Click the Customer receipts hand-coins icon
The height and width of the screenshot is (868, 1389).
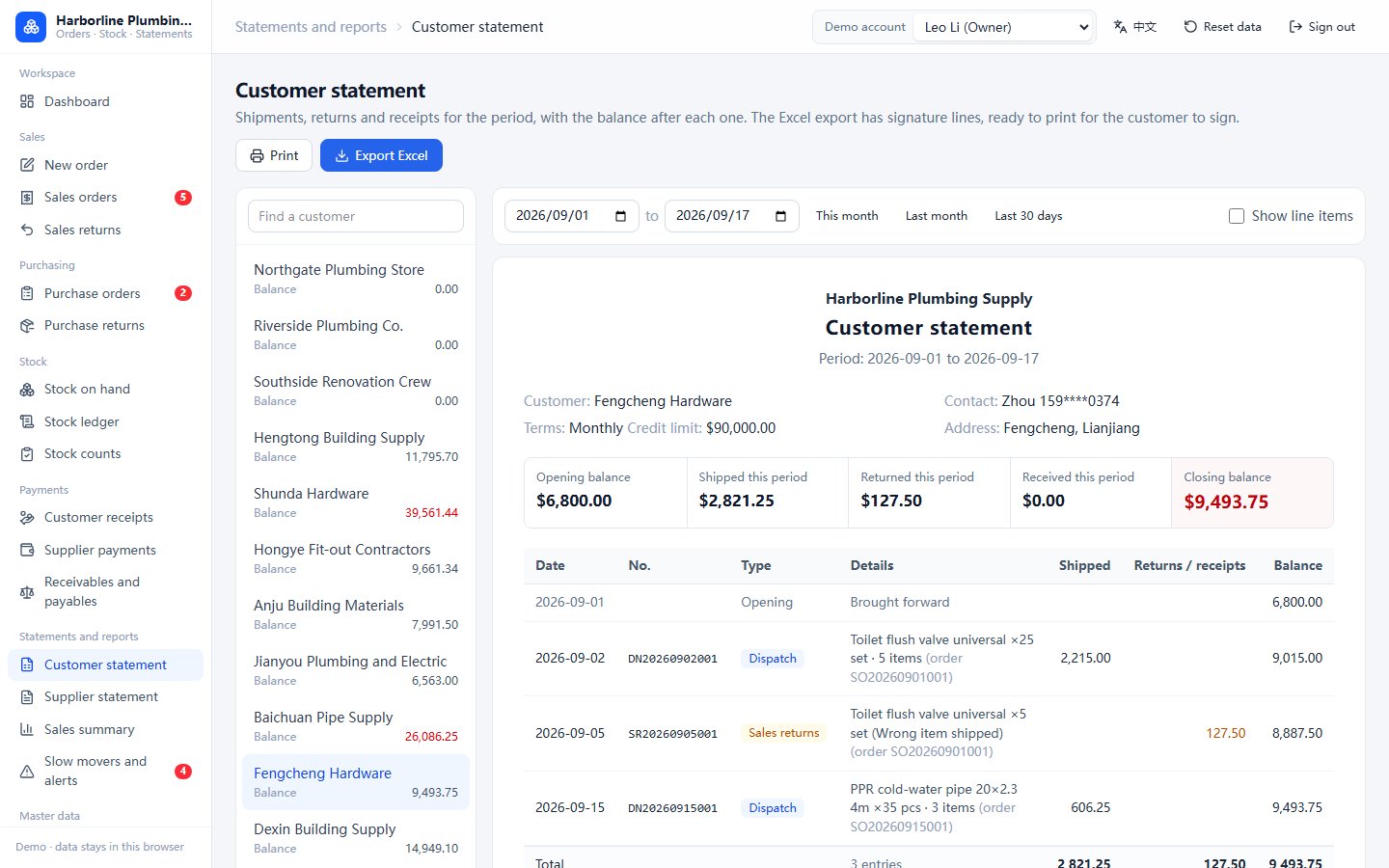(27, 517)
